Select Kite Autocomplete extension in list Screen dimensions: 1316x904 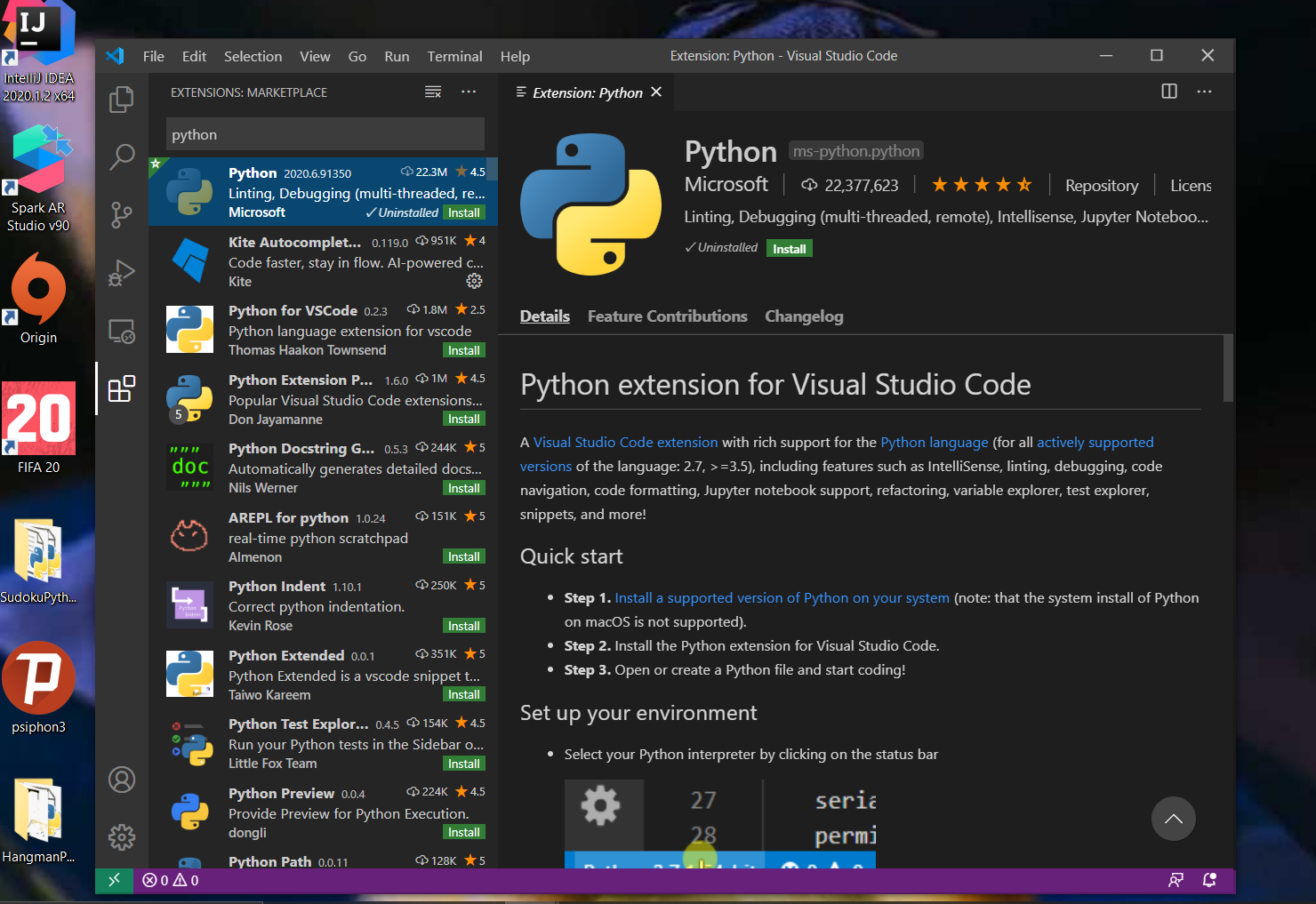[323, 260]
